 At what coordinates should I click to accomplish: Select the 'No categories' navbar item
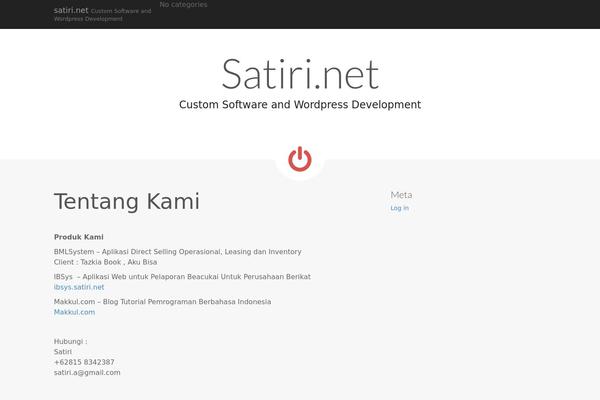(x=183, y=5)
